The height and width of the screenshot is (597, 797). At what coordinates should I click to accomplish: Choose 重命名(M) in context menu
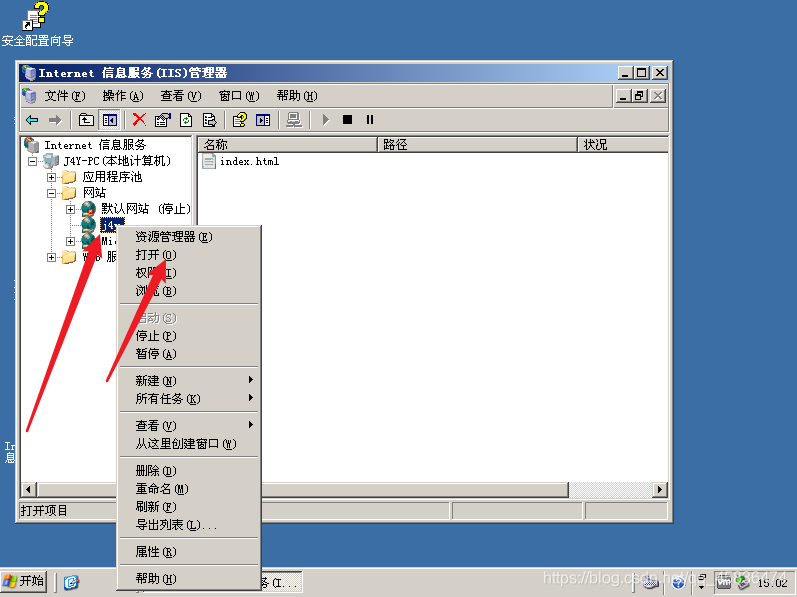pos(189,489)
